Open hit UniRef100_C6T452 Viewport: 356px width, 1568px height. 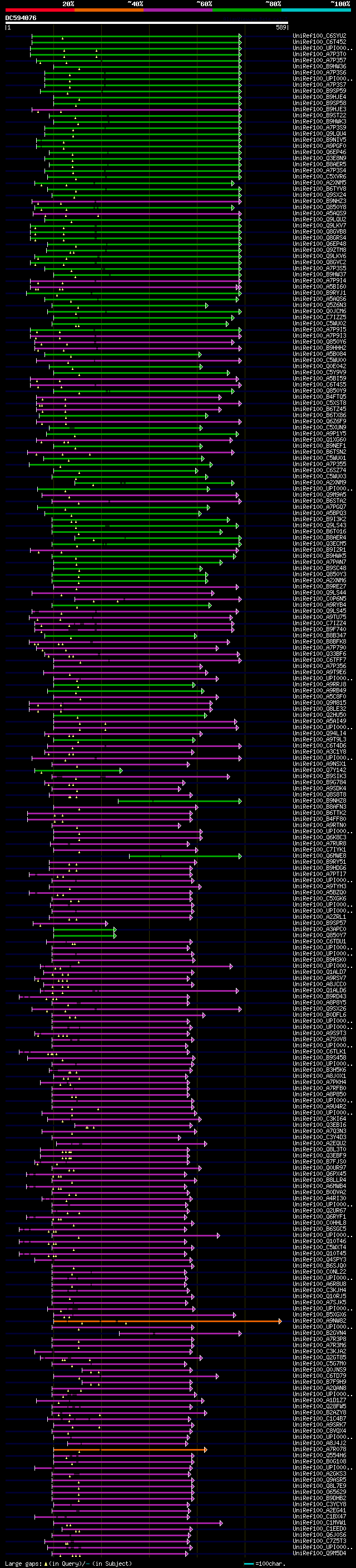[x=319, y=42]
